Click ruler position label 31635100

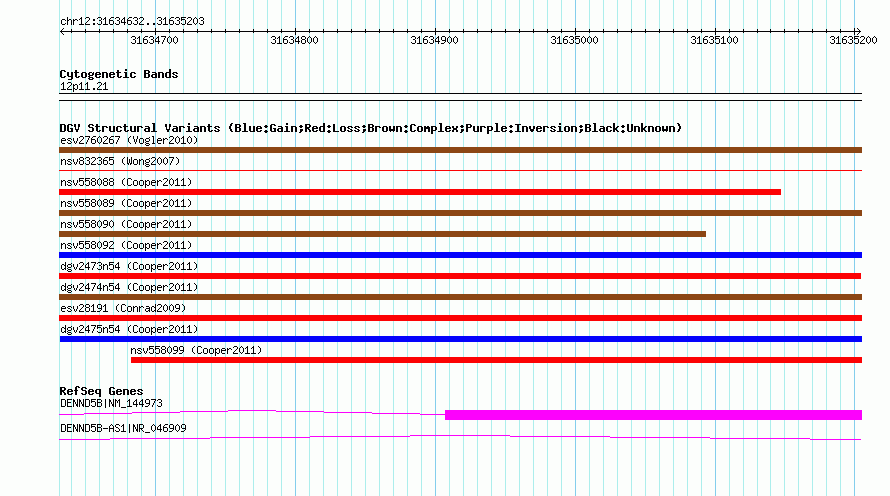[714, 40]
